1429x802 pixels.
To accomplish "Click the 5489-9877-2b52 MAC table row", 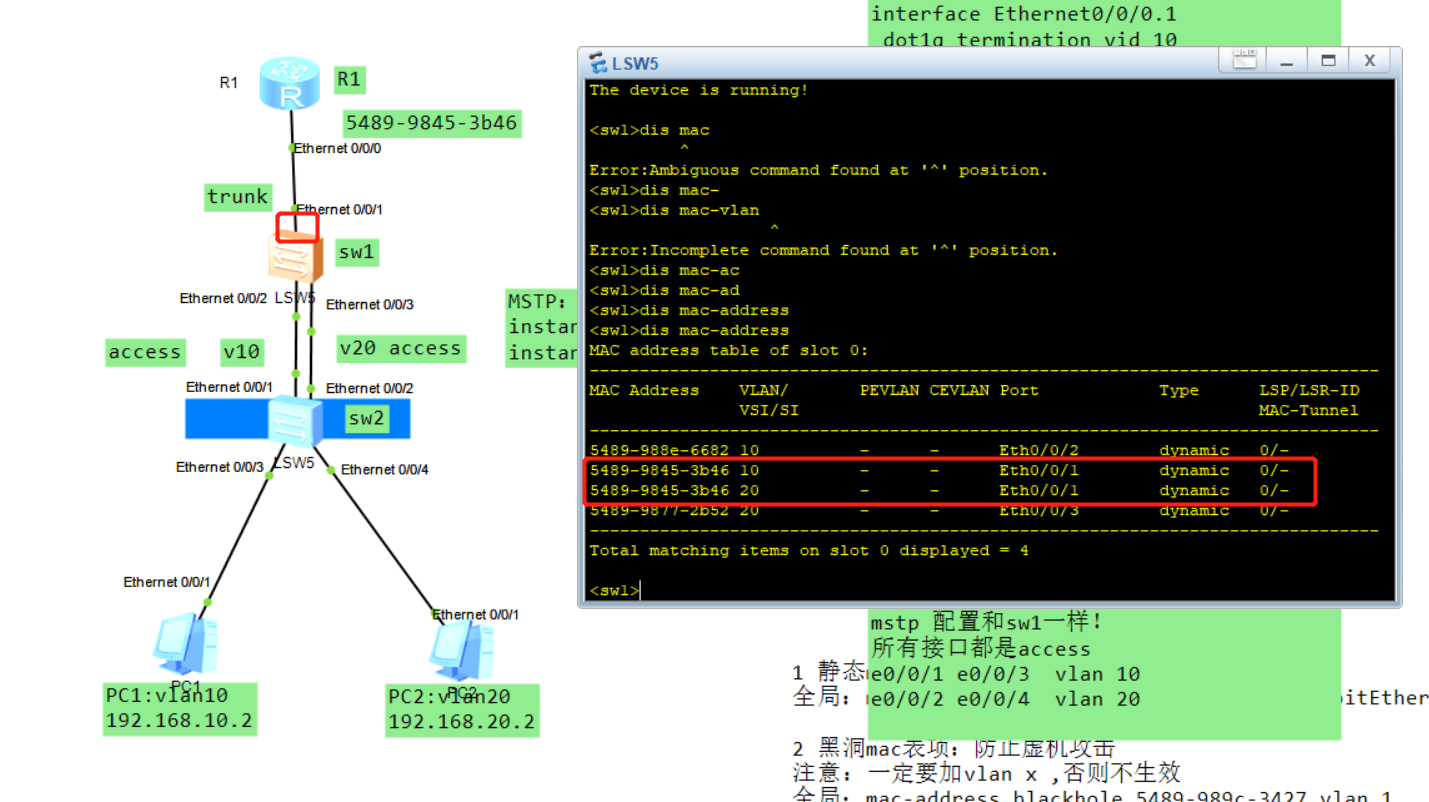I will tap(939, 510).
